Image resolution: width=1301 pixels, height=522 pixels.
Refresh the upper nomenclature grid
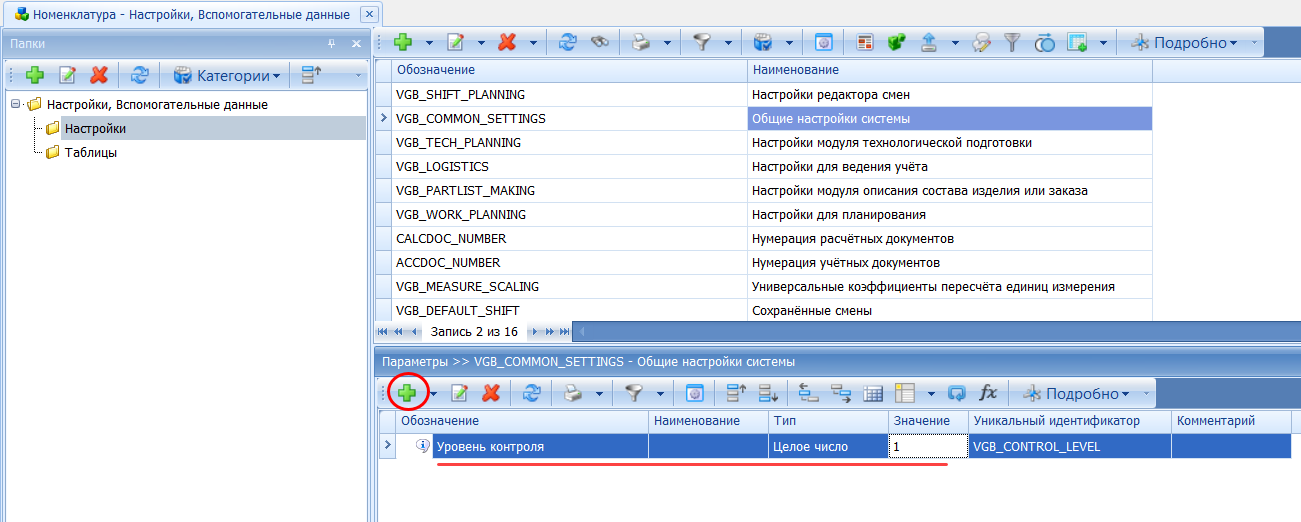tap(568, 43)
